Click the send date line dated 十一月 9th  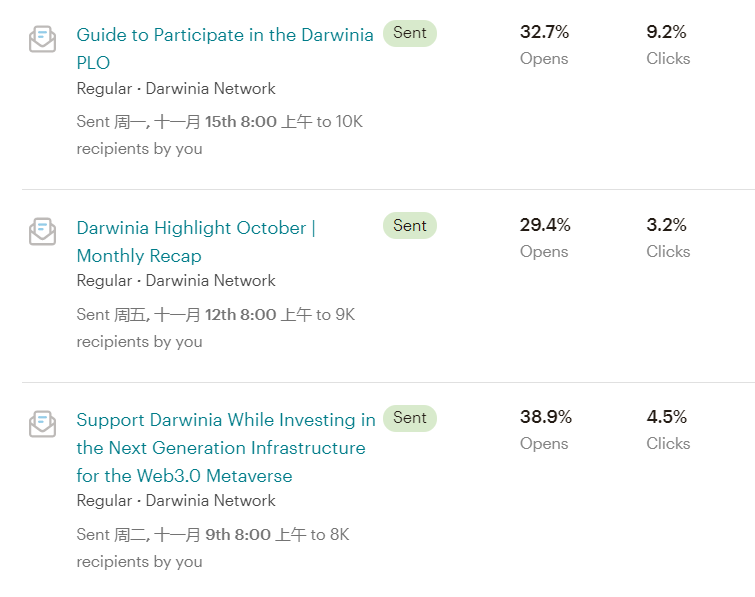pyautogui.click(x=213, y=535)
